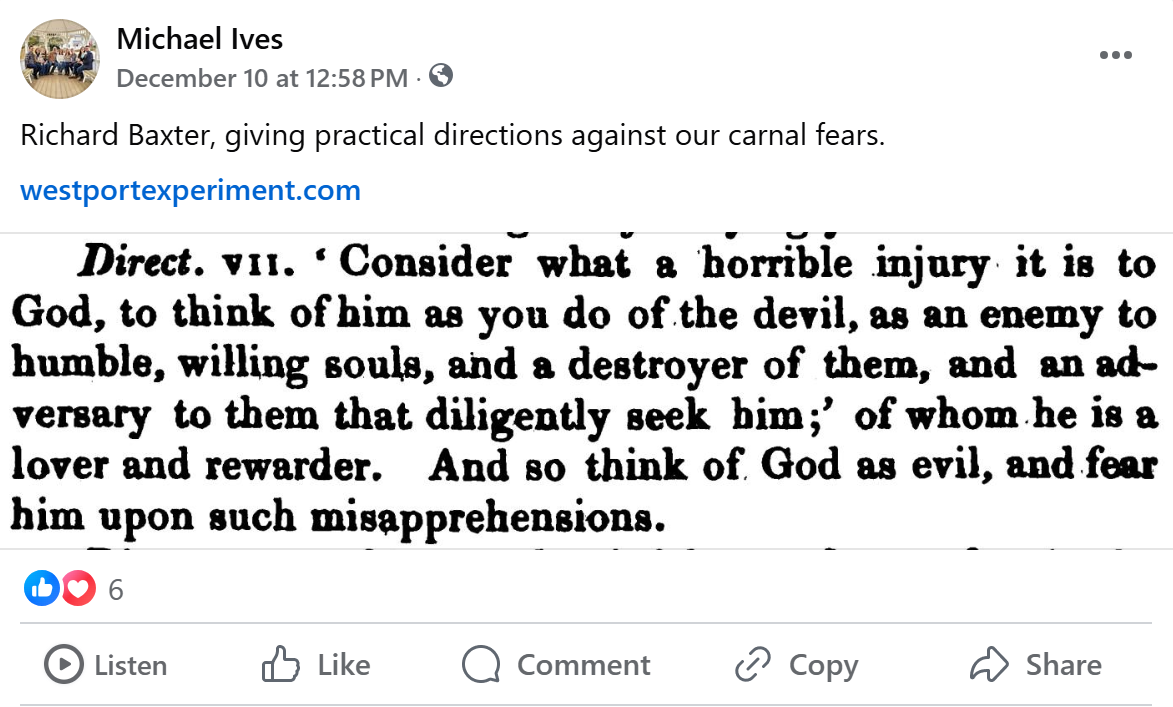View the 6 reactions count
Viewport: 1173px width, 707px height.
116,590
